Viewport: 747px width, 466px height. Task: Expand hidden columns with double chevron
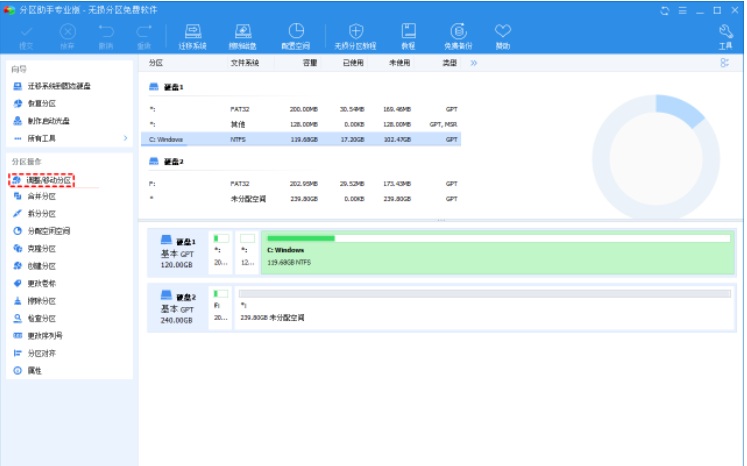tap(474, 62)
